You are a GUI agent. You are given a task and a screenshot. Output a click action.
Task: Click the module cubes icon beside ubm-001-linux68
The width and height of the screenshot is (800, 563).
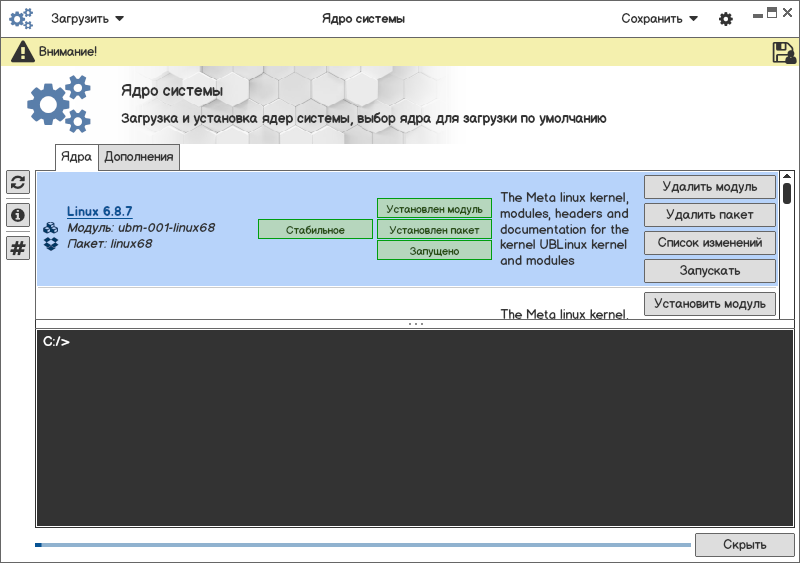pos(51,228)
